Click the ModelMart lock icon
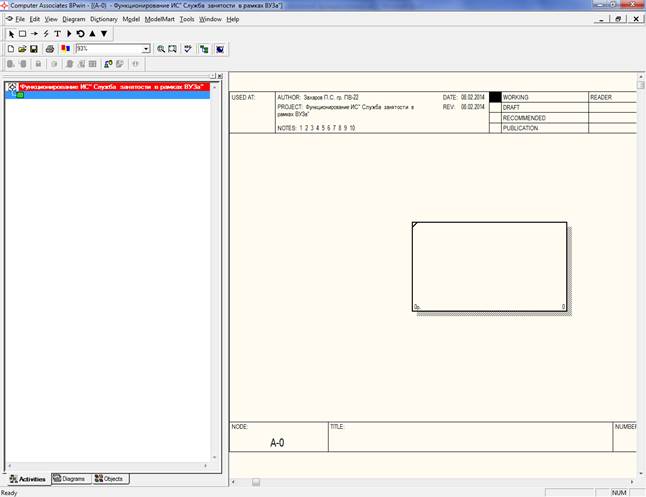The image size is (646, 497). coord(38,64)
